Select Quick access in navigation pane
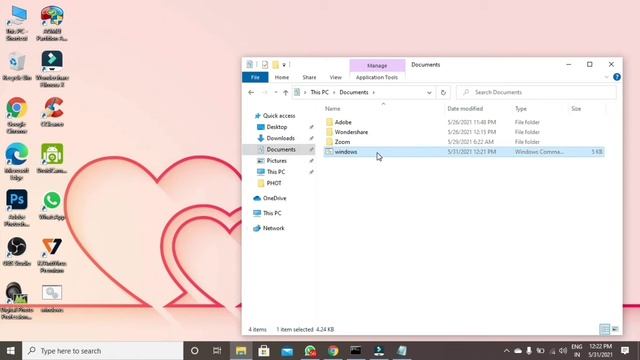Screen dimensions: 640x360 [279, 116]
